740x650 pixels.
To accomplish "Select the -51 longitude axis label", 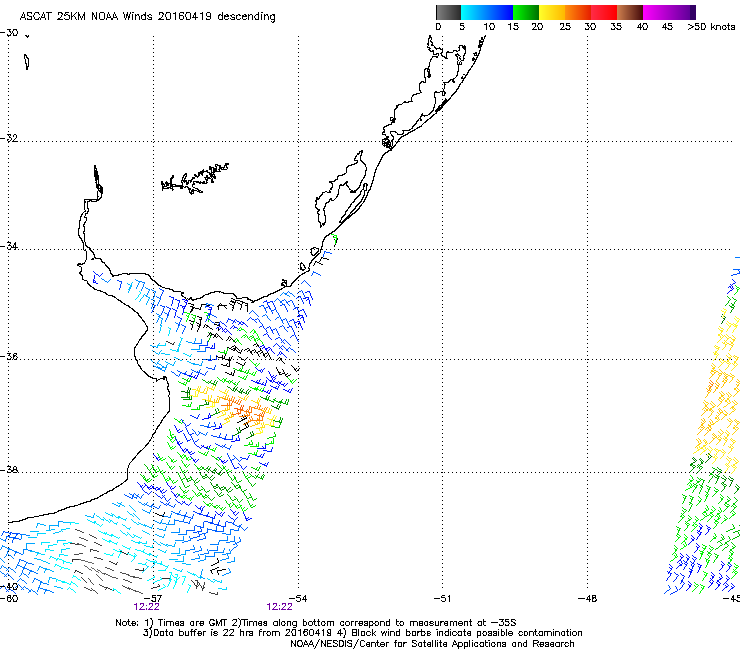I will pyautogui.click(x=442, y=599).
